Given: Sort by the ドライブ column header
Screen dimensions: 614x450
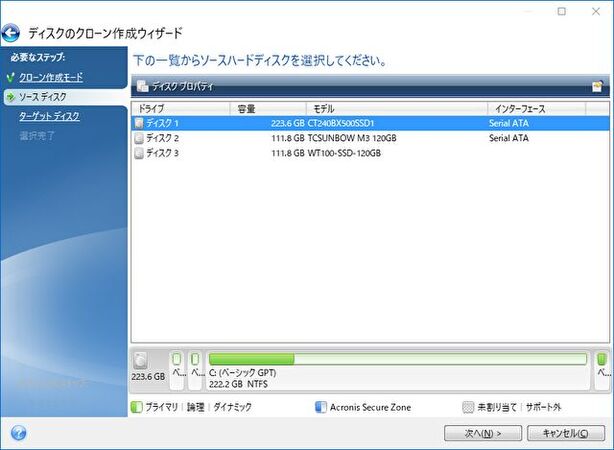Looking at the screenshot, I should click(x=181, y=109).
